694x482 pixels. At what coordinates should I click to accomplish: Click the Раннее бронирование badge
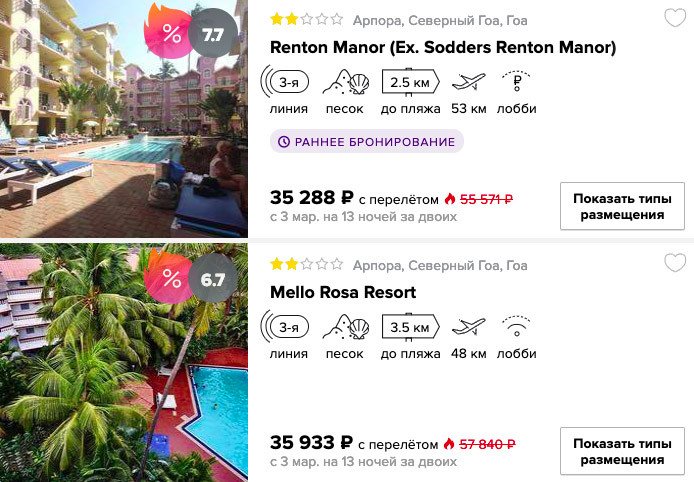coord(367,142)
